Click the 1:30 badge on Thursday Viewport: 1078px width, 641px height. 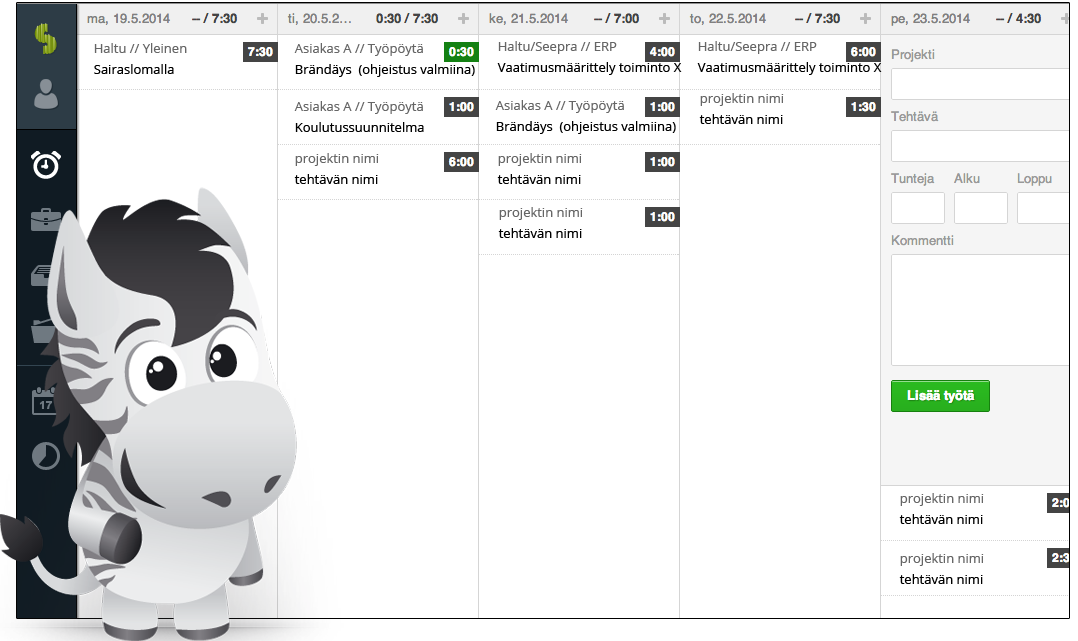tap(863, 107)
